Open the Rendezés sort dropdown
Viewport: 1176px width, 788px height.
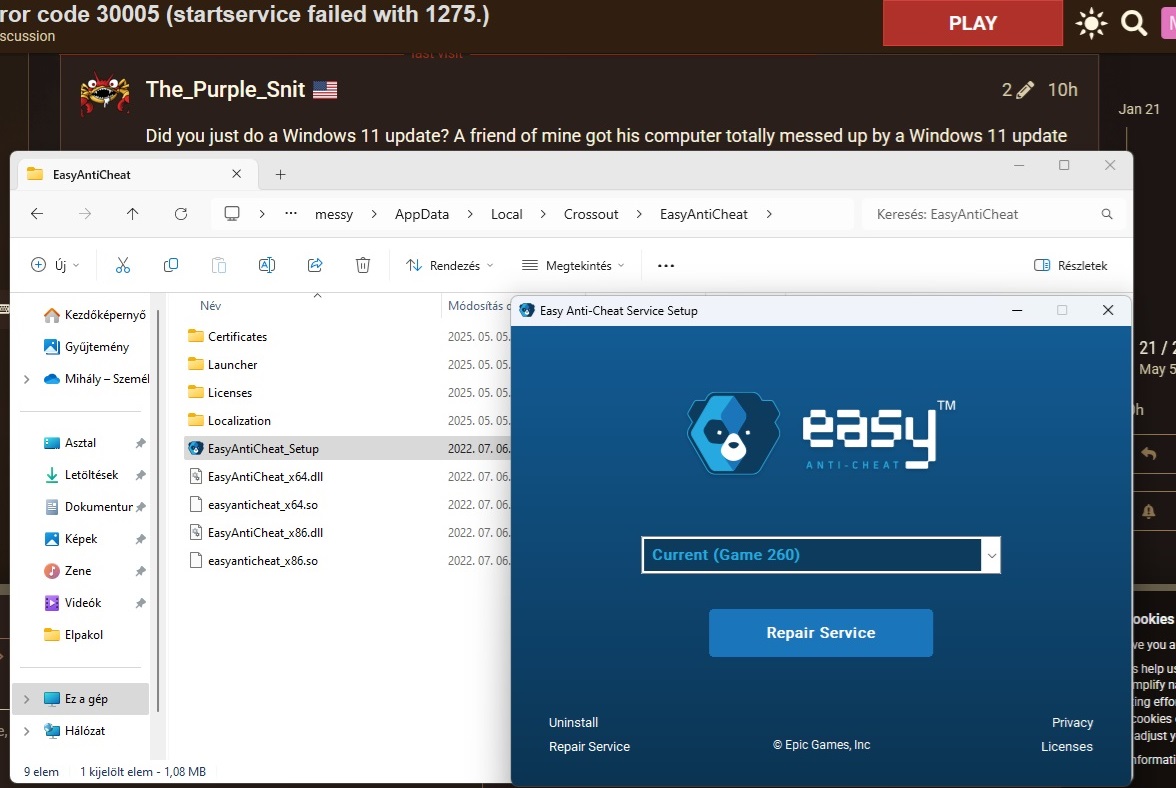point(449,265)
